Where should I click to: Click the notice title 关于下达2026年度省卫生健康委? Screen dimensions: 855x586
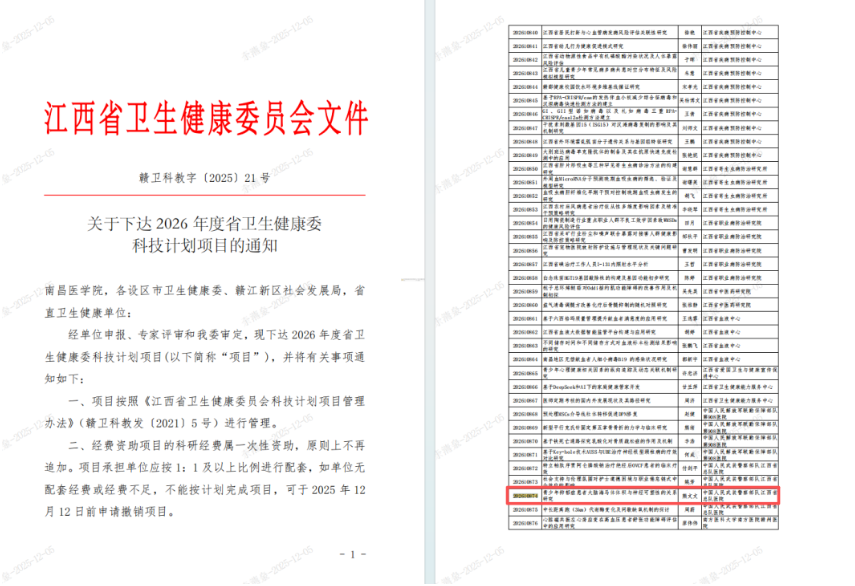(x=206, y=223)
